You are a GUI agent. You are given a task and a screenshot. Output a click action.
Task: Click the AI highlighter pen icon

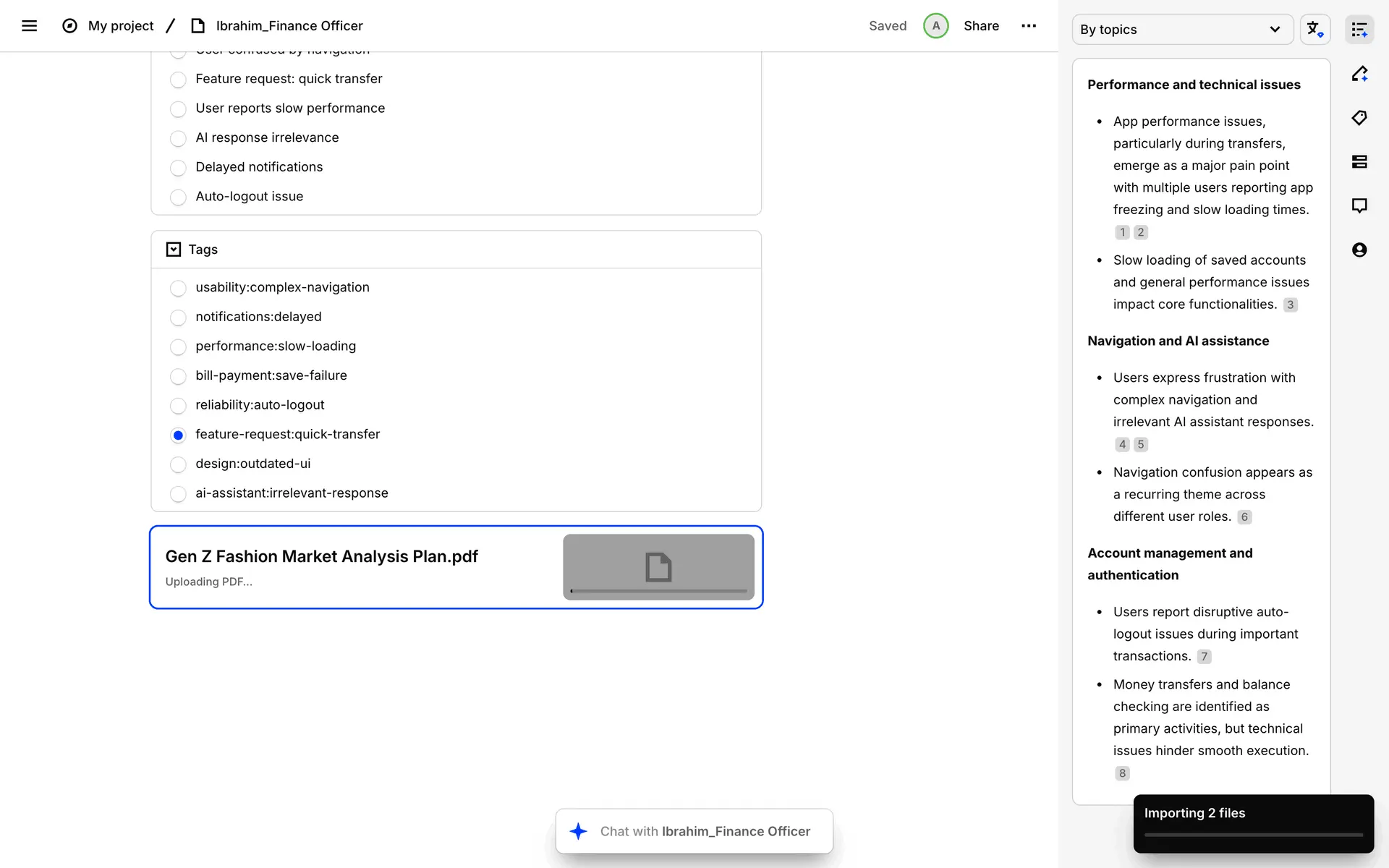coord(1359,74)
